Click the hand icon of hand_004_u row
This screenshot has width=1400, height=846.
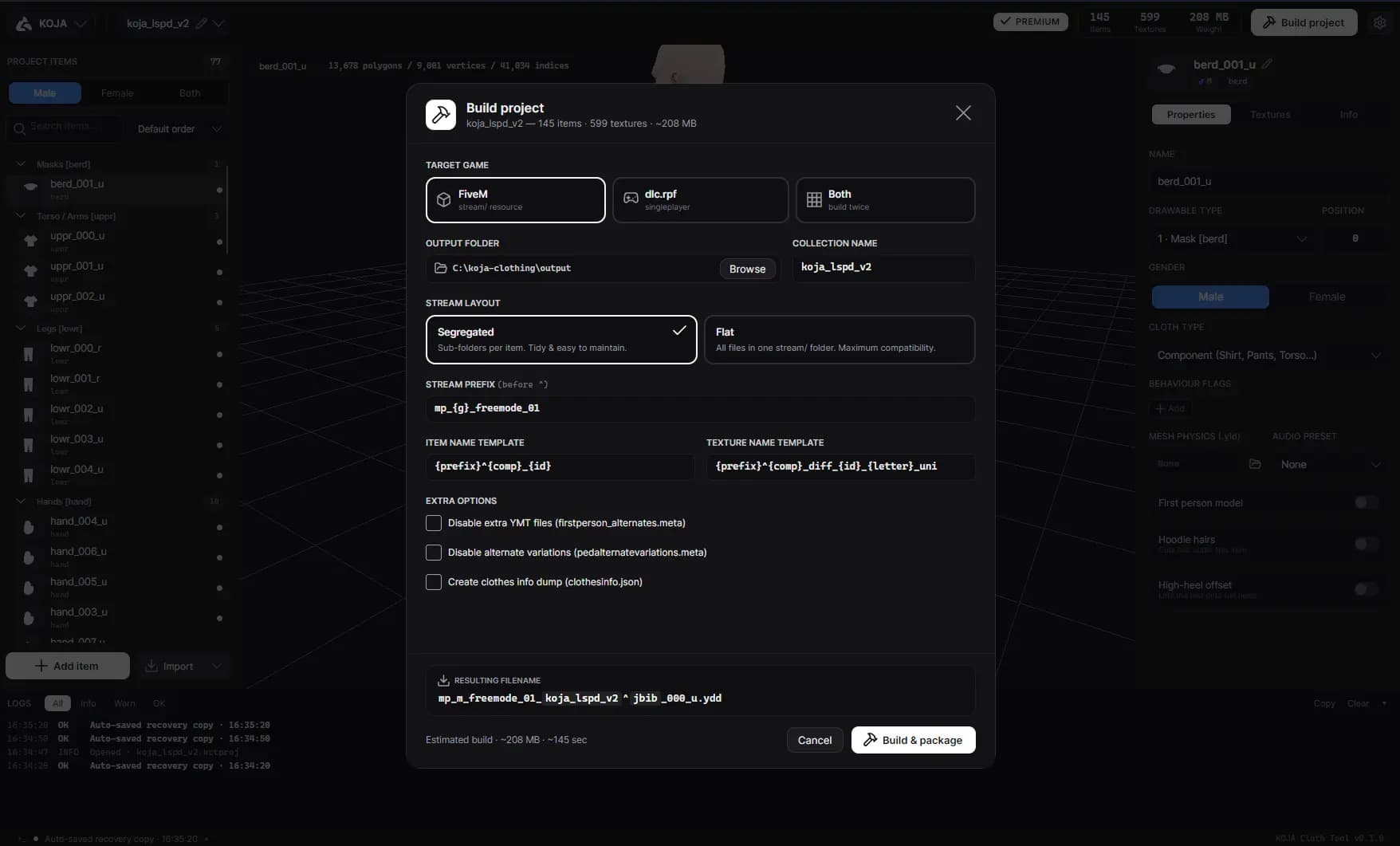click(29, 527)
